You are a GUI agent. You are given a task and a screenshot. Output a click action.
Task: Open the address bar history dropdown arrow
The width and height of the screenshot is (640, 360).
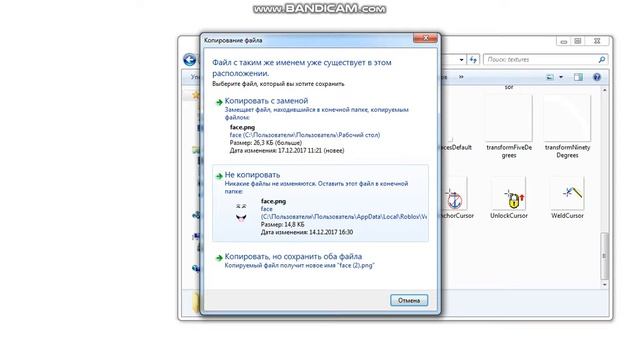coord(461,60)
